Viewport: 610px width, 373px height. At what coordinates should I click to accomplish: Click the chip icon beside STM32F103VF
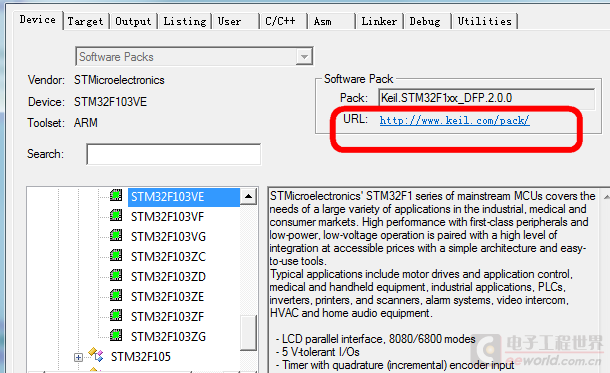[x=116, y=215]
